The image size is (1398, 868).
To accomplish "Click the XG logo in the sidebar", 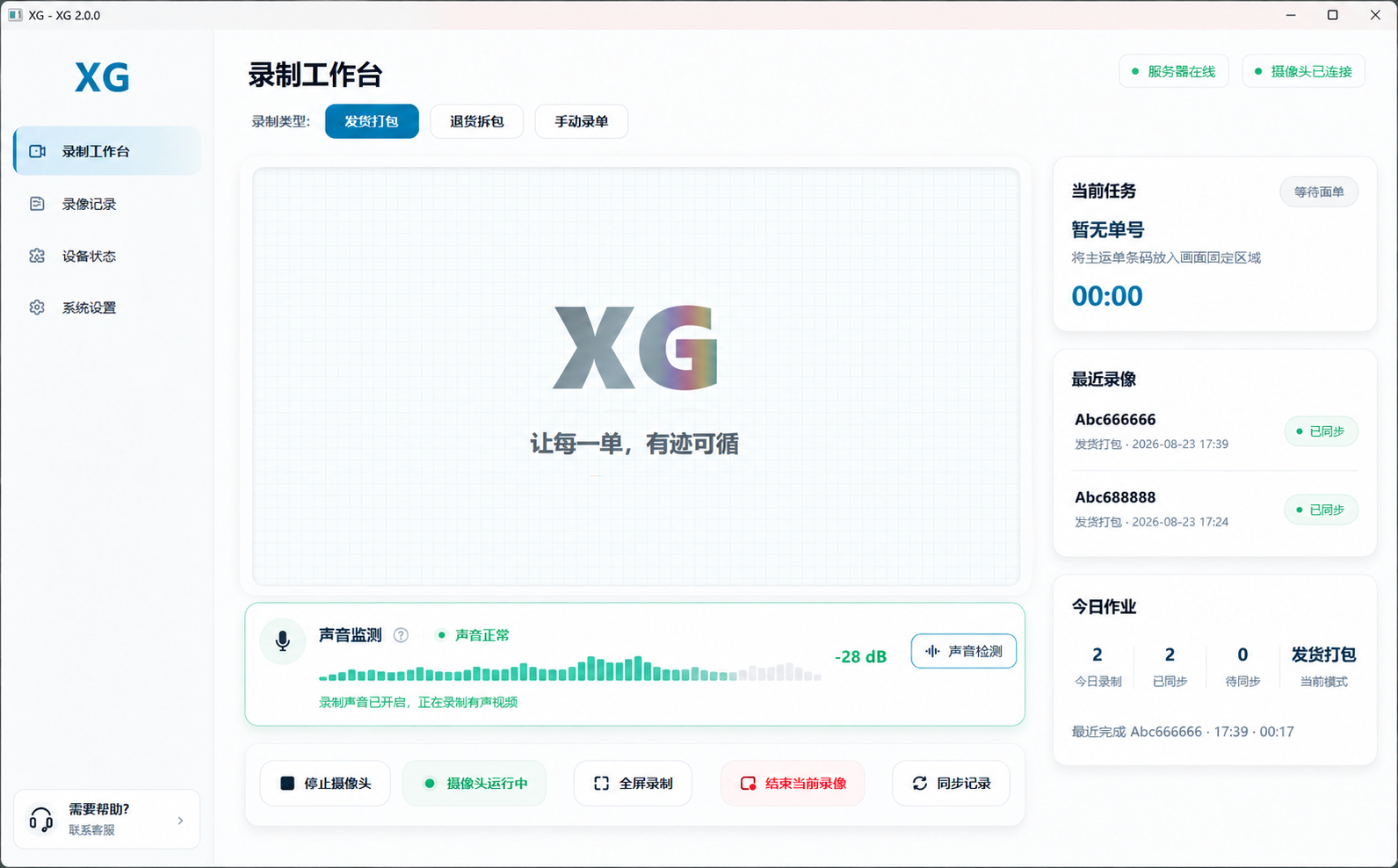I will pos(103,77).
